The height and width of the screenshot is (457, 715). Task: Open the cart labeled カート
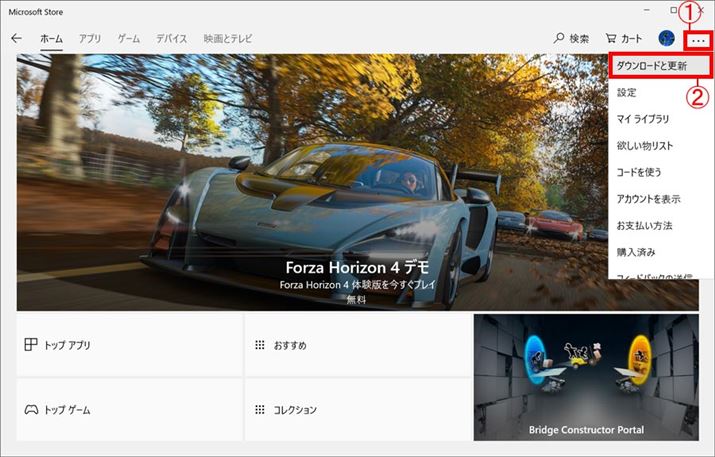pos(623,39)
